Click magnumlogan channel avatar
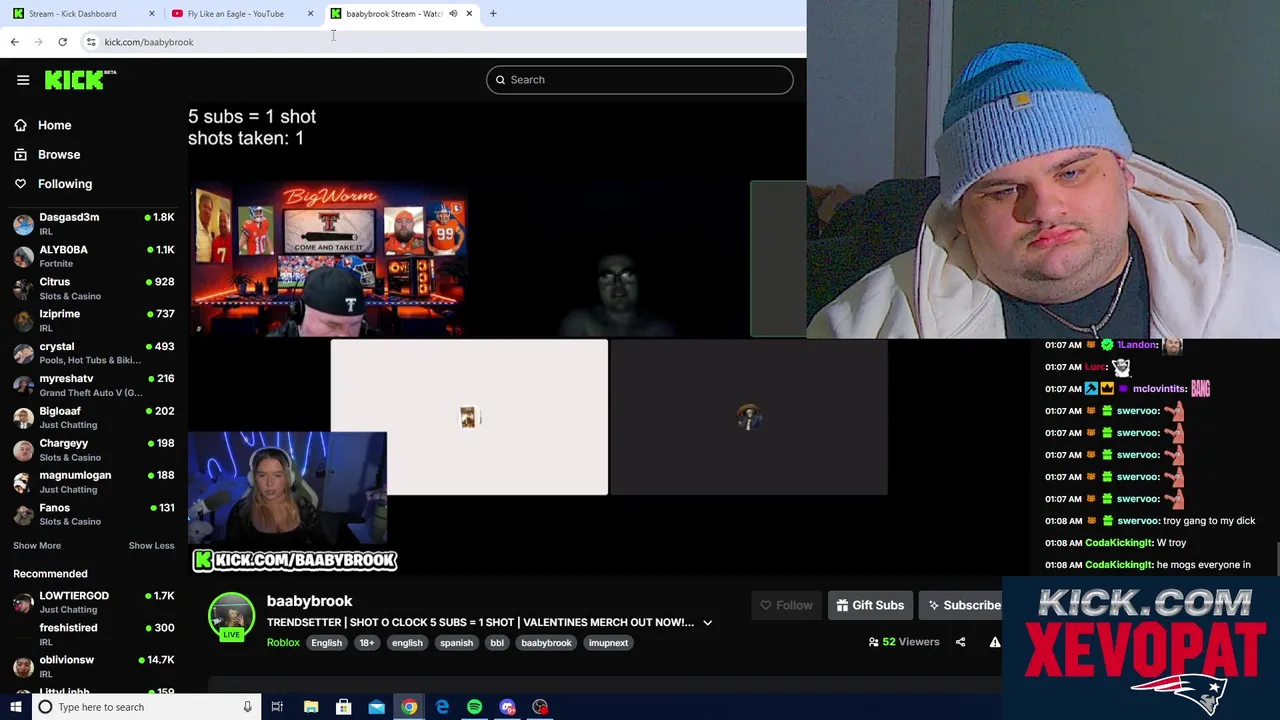This screenshot has height=720, width=1280. click(x=23, y=482)
